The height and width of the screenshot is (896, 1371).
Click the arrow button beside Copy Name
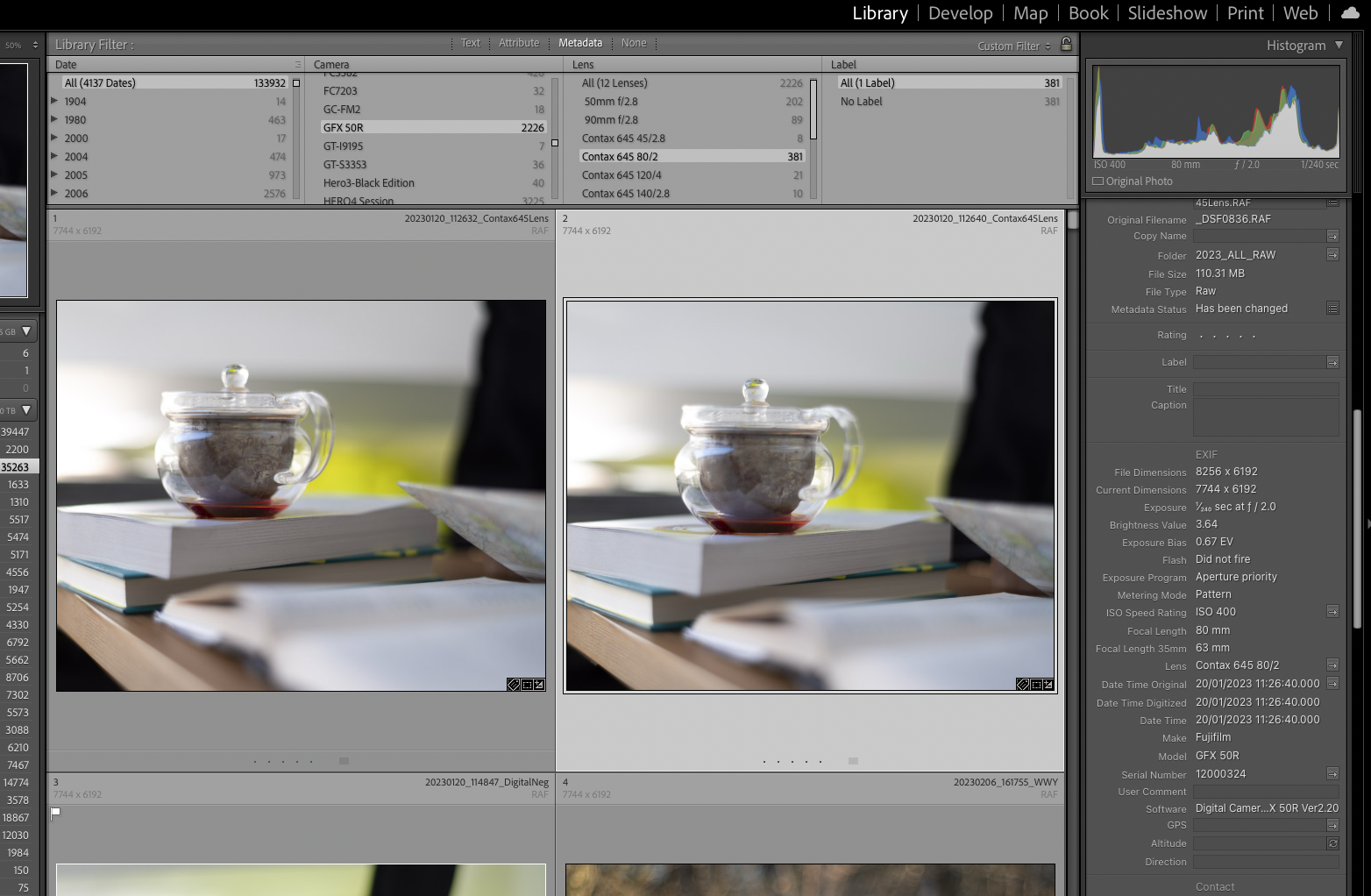(x=1332, y=236)
